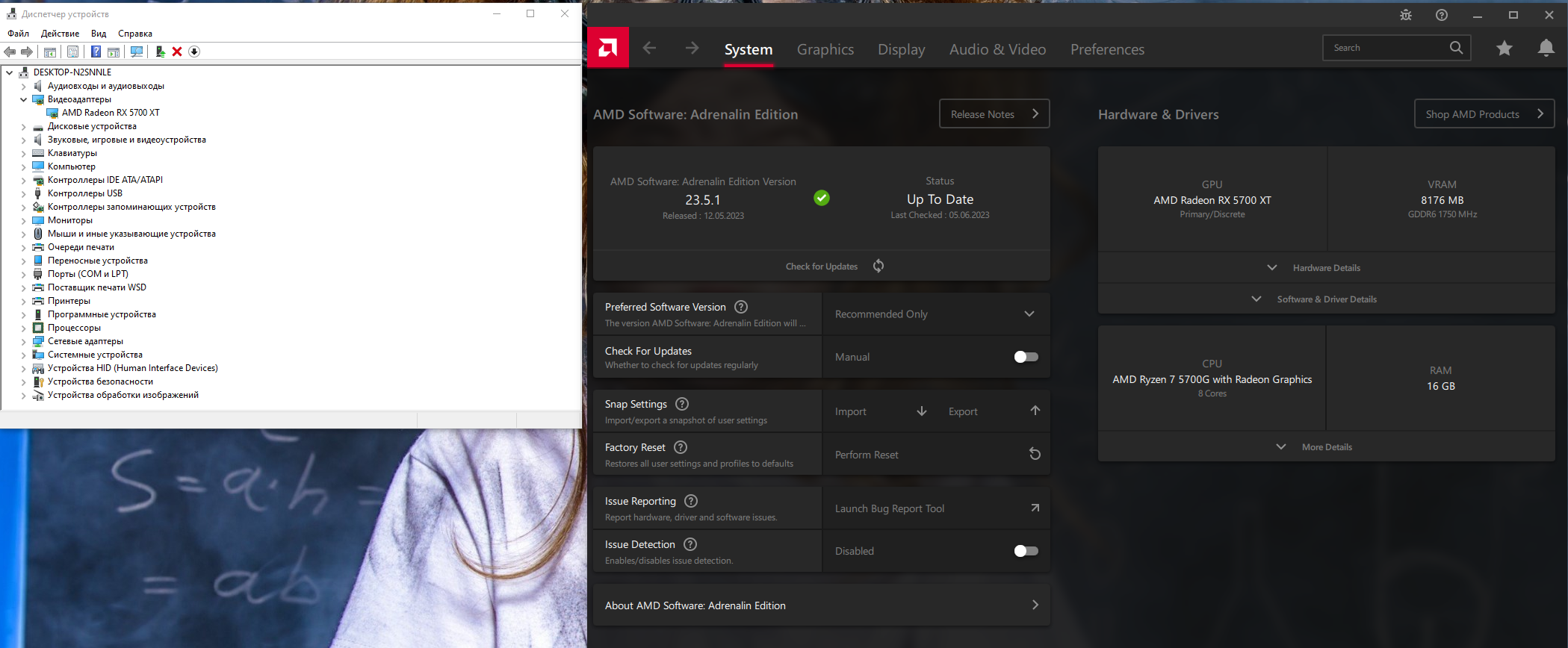
Task: Click the help icon next to Issue Reporting
Action: 691,501
